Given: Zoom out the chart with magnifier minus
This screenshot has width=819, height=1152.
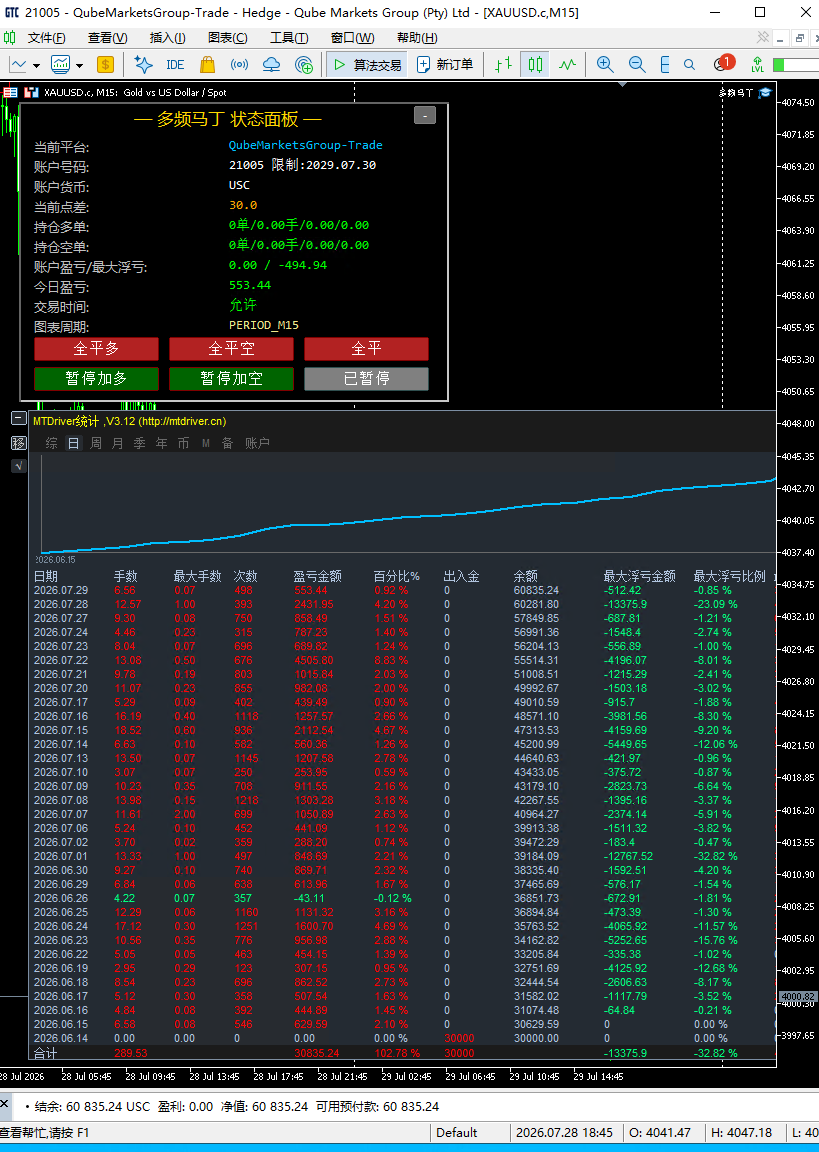Looking at the screenshot, I should point(637,65).
